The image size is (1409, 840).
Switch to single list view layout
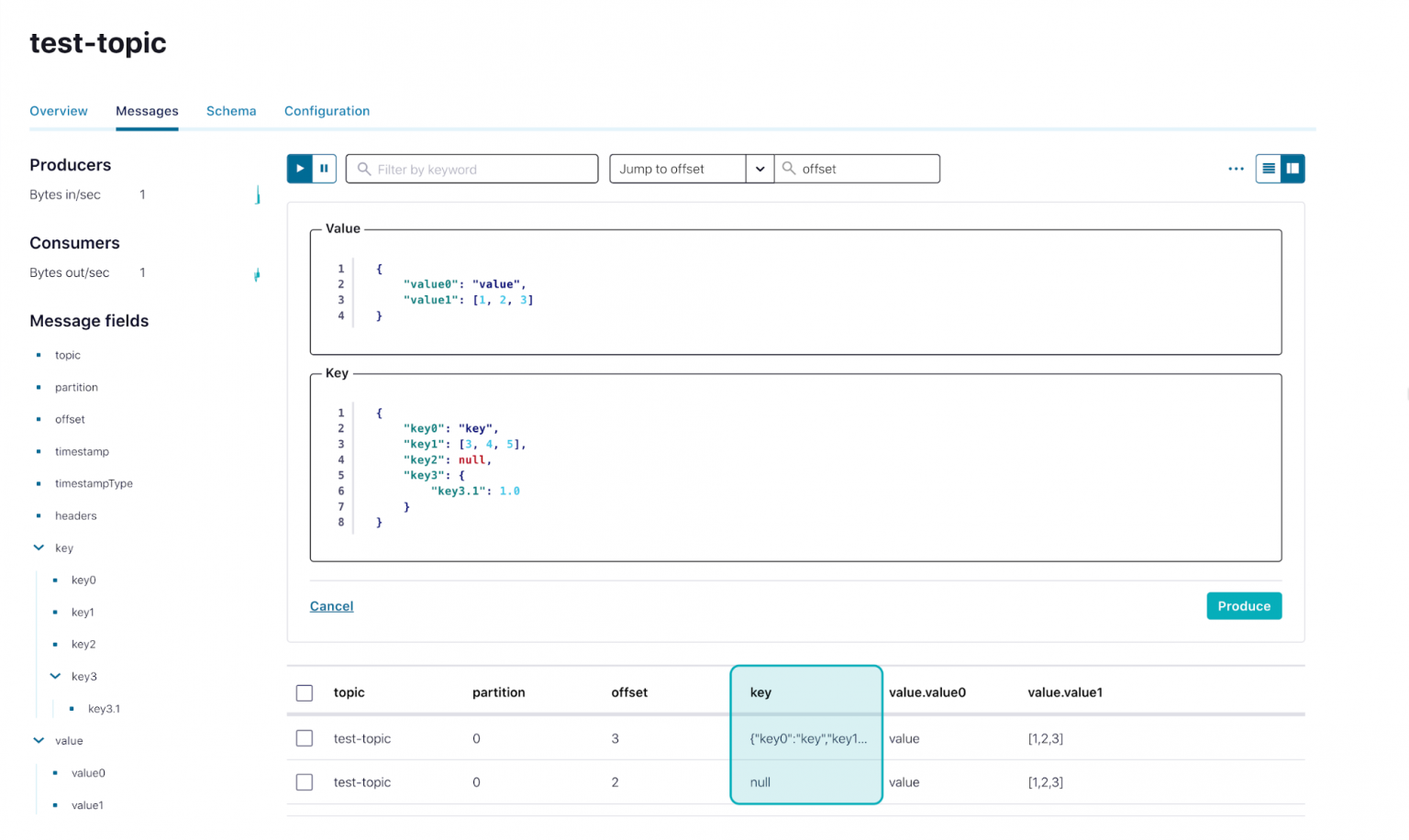1268,168
